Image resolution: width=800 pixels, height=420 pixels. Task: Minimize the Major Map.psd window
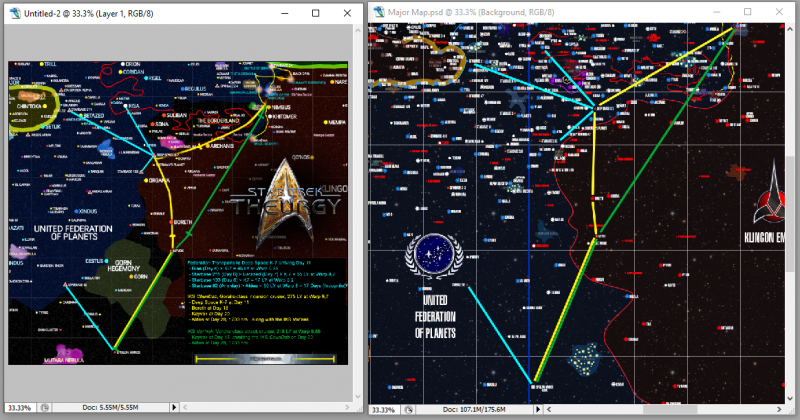(x=716, y=12)
